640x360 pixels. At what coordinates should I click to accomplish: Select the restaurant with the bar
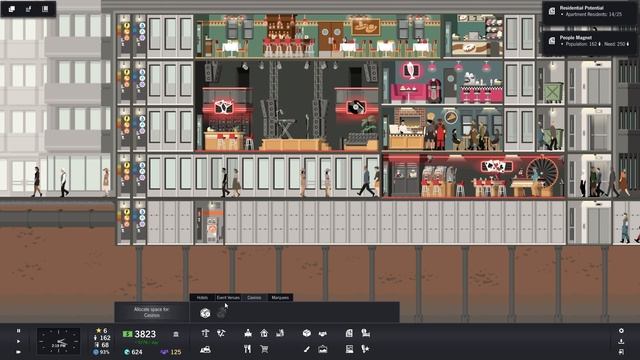point(318,36)
